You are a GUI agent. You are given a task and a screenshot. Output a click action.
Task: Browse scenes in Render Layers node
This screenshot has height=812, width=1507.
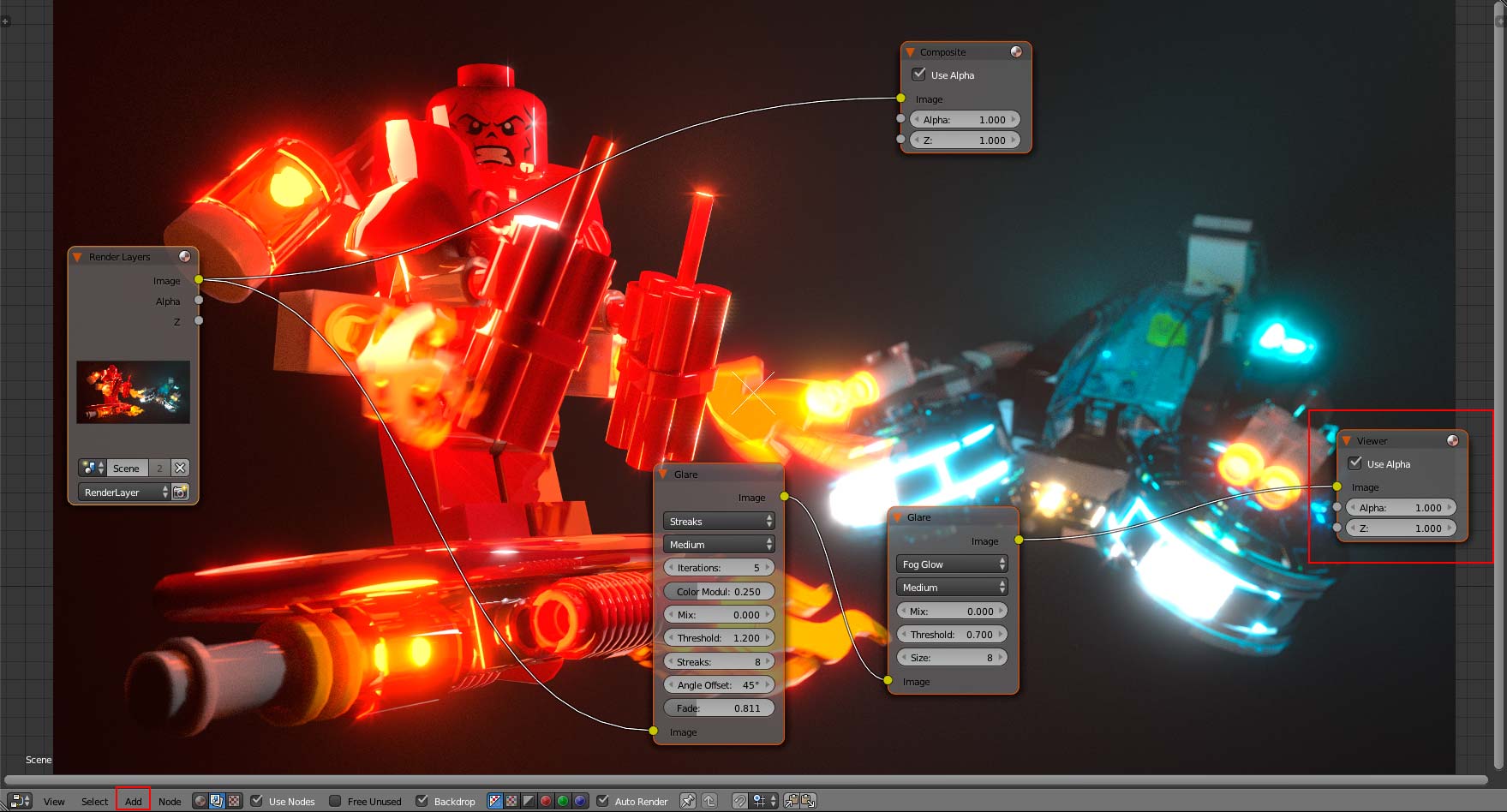click(93, 468)
